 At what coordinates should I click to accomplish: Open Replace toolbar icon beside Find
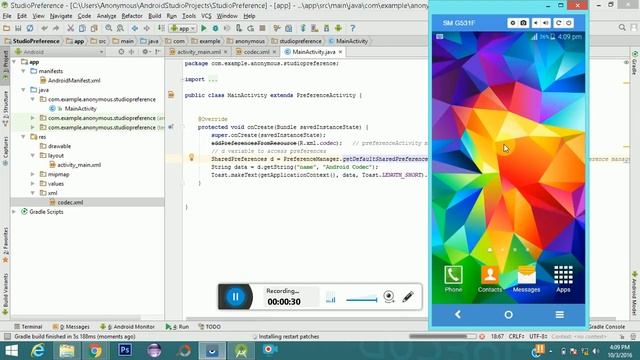click(x=120, y=28)
